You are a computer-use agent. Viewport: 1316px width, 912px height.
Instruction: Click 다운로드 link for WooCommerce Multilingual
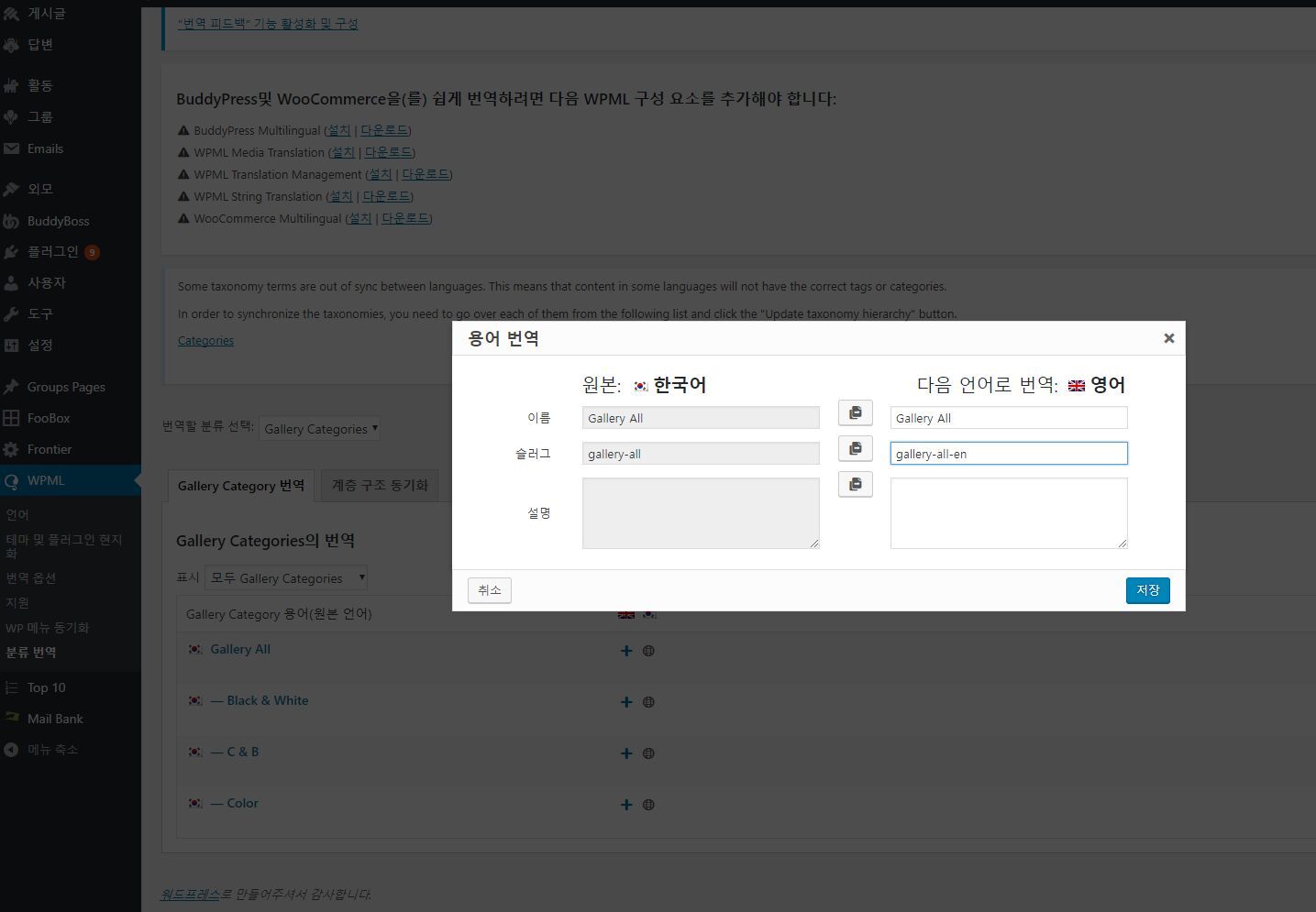click(x=405, y=218)
